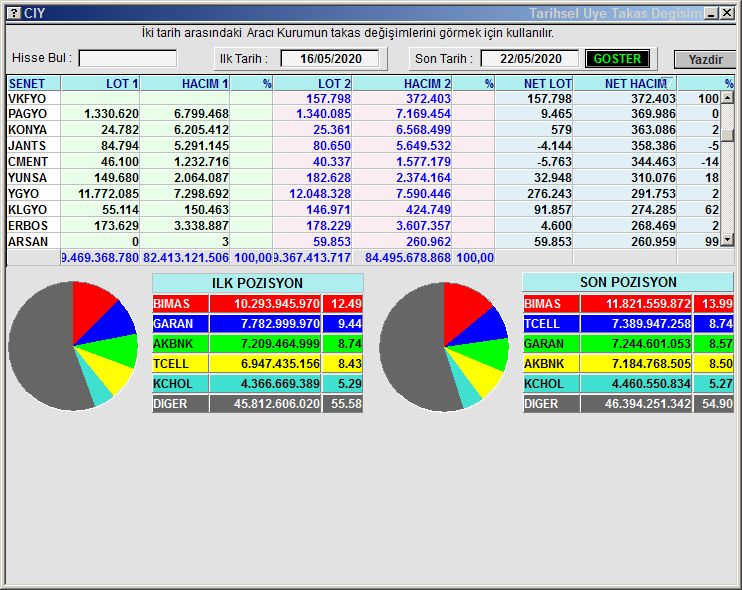The width and height of the screenshot is (742, 590).
Task: Sort by the NET HACIM column header
Action: (x=625, y=83)
